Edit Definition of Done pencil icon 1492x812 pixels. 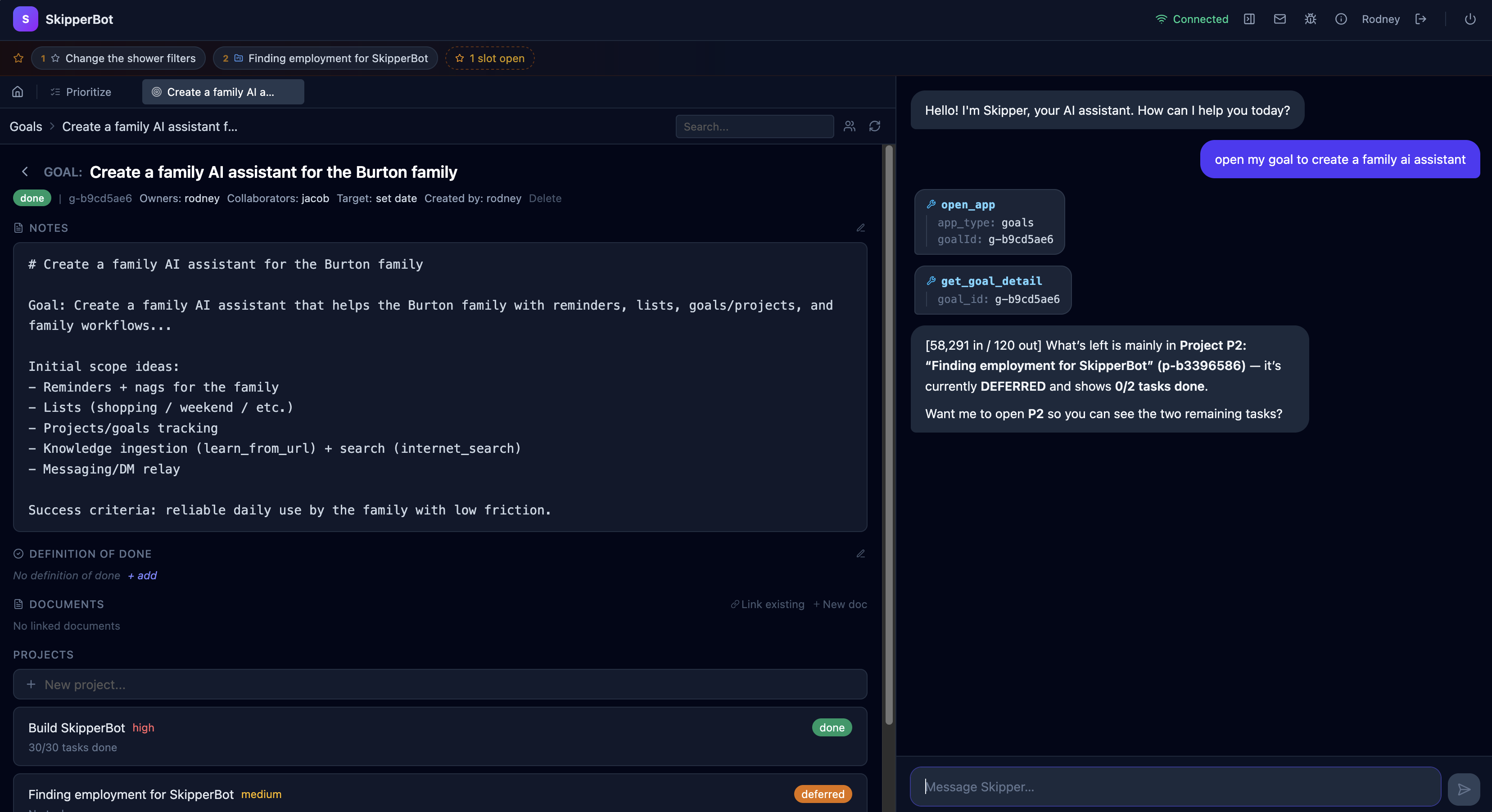pos(861,554)
